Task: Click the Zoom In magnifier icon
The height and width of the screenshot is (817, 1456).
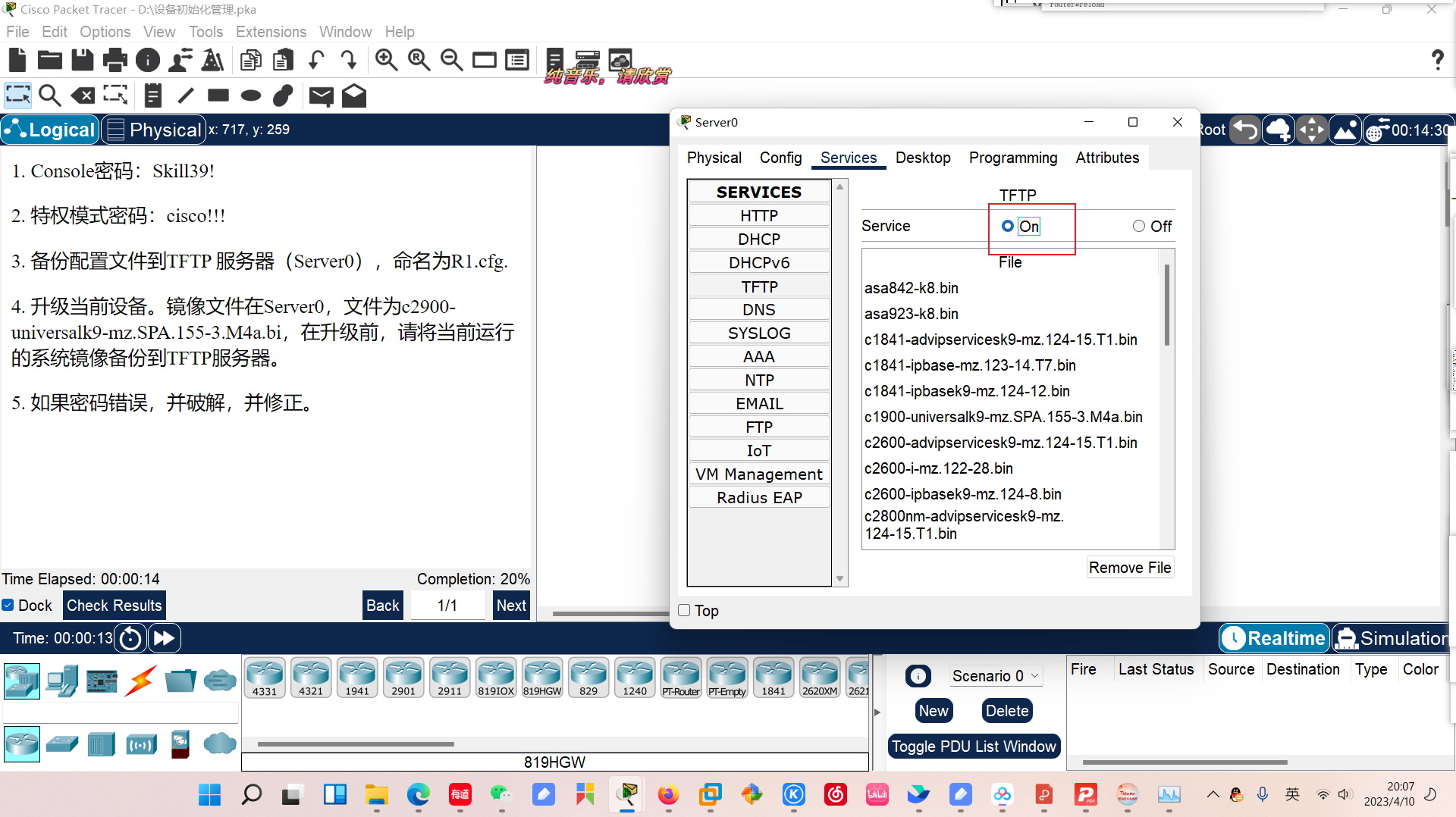Action: [x=387, y=60]
